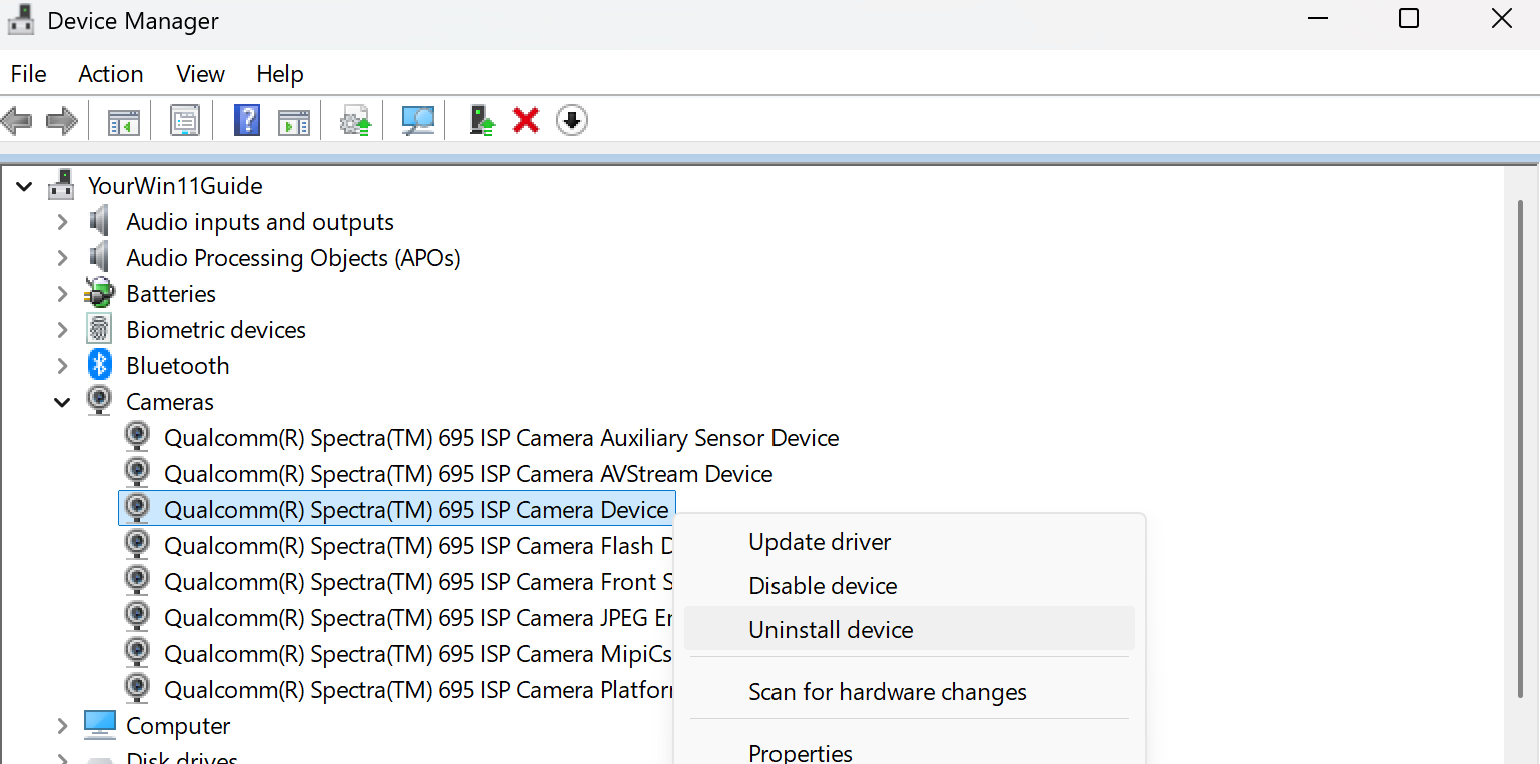The image size is (1540, 764).
Task: Expand the Batteries category
Action: pos(62,294)
